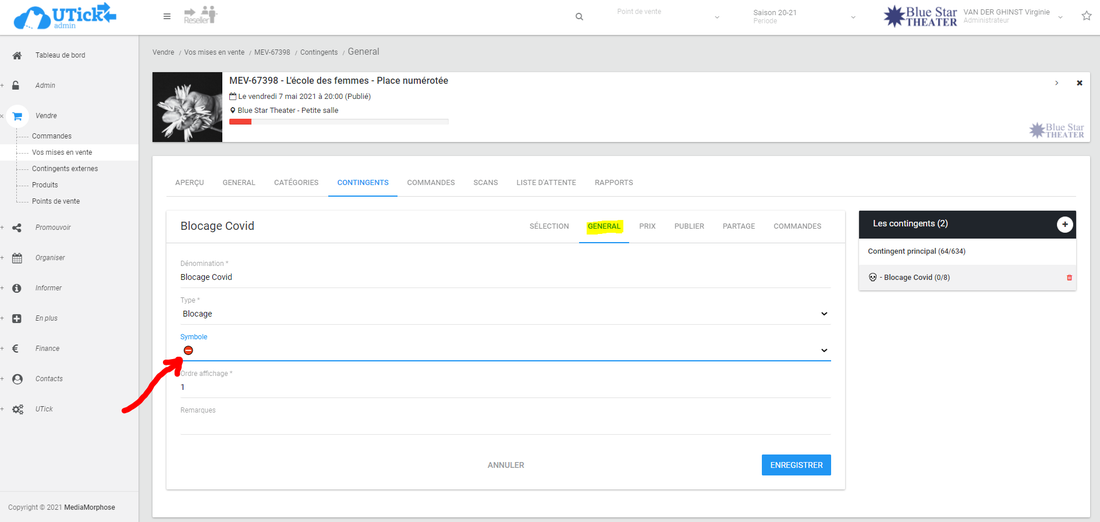Open the Prix sub-tab
Screen dimensions: 1100x522
647,227
